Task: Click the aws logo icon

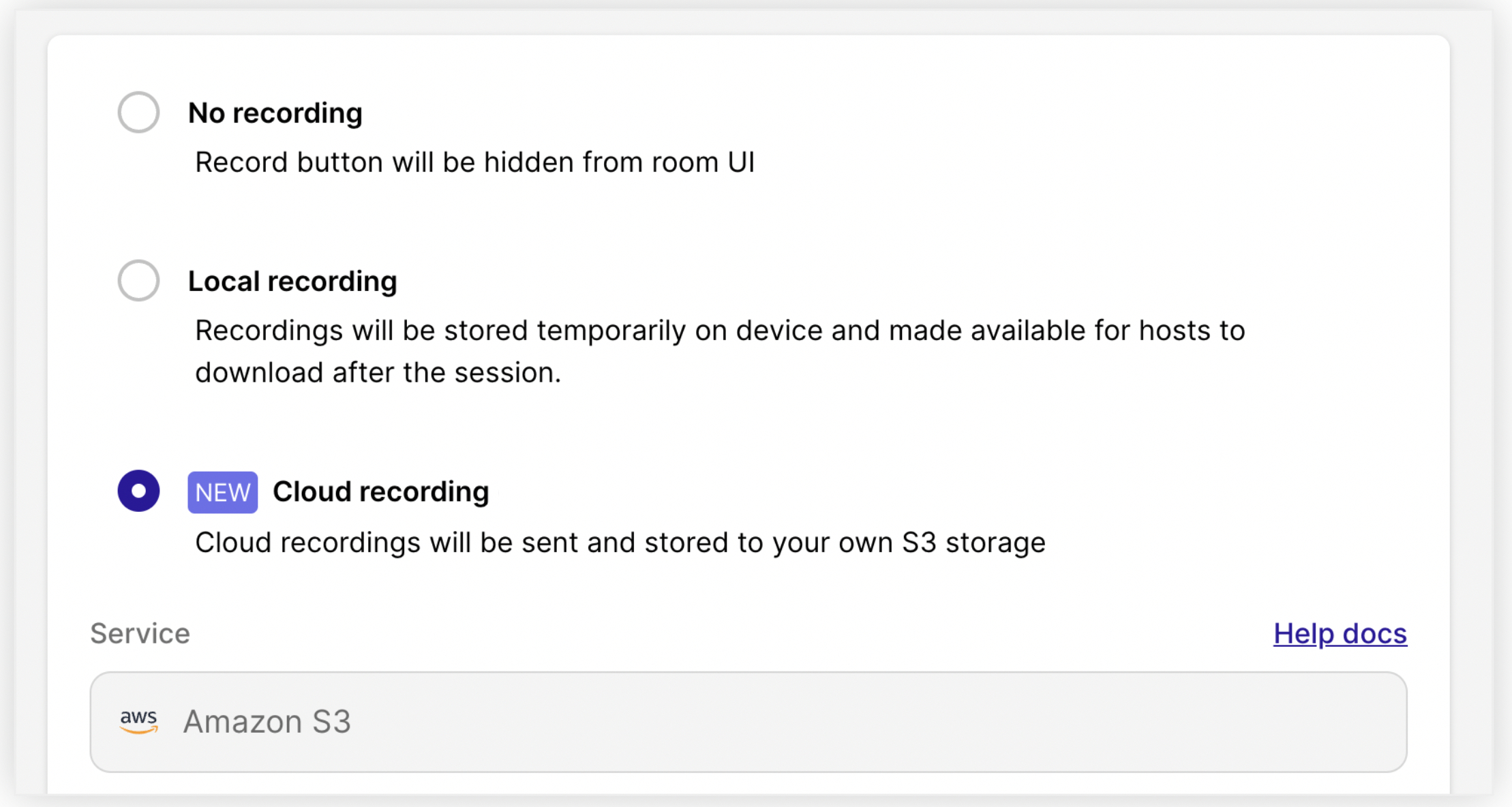Action: [138, 721]
